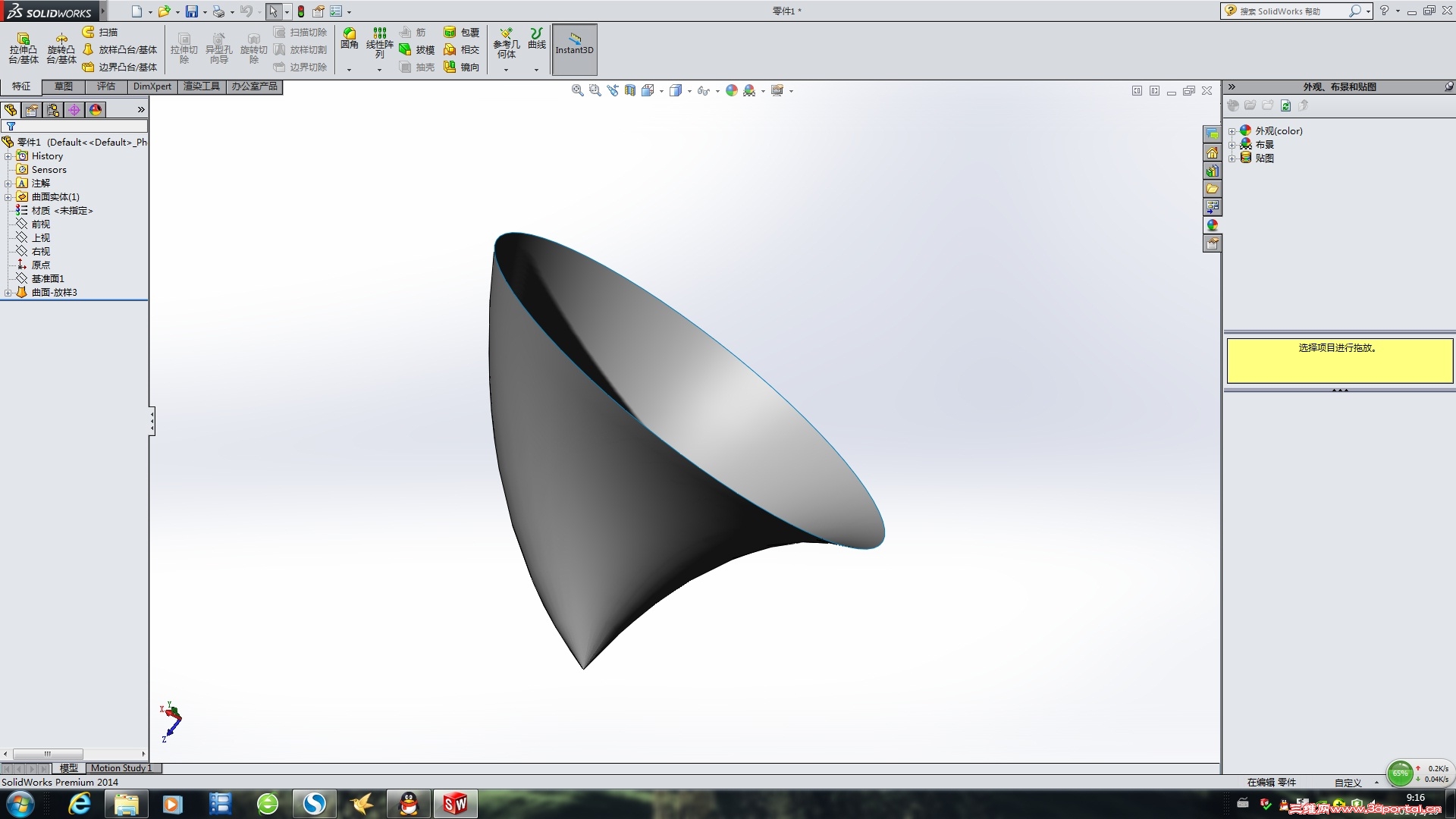Click Zoom to Fit in view toolbar
The height and width of the screenshot is (819, 1456).
577,90
